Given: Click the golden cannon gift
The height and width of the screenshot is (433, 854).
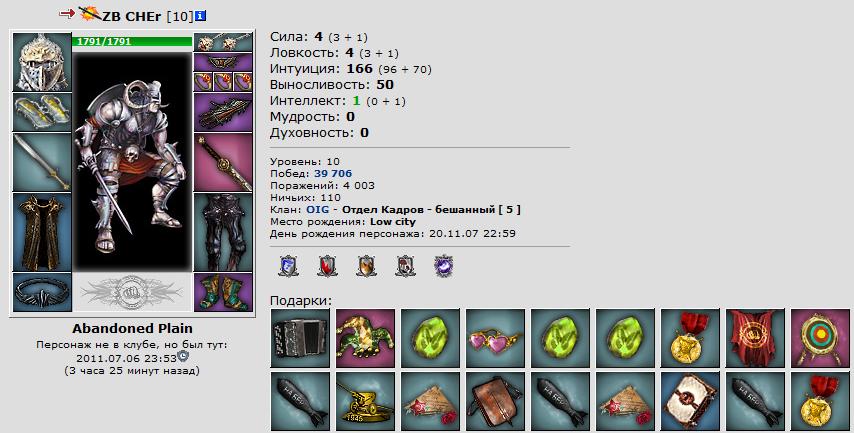Looking at the screenshot, I should pos(365,401).
